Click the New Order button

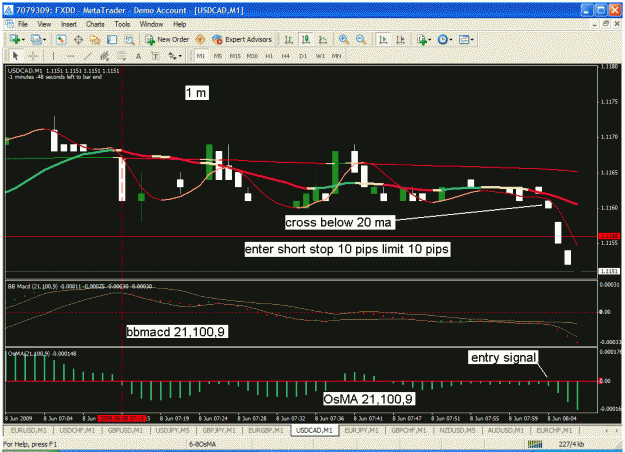tap(167, 39)
